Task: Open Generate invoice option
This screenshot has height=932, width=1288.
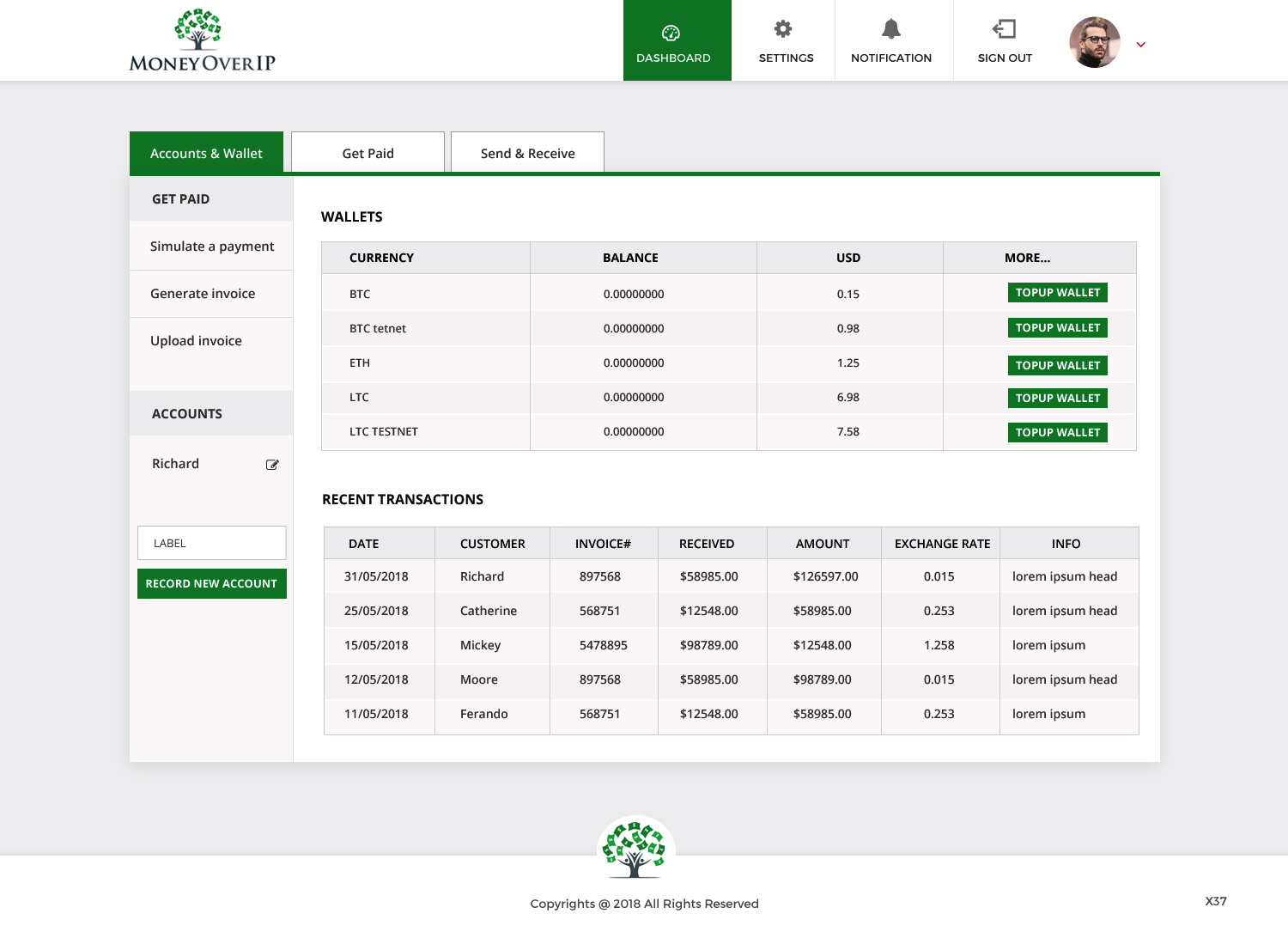Action: (x=203, y=293)
